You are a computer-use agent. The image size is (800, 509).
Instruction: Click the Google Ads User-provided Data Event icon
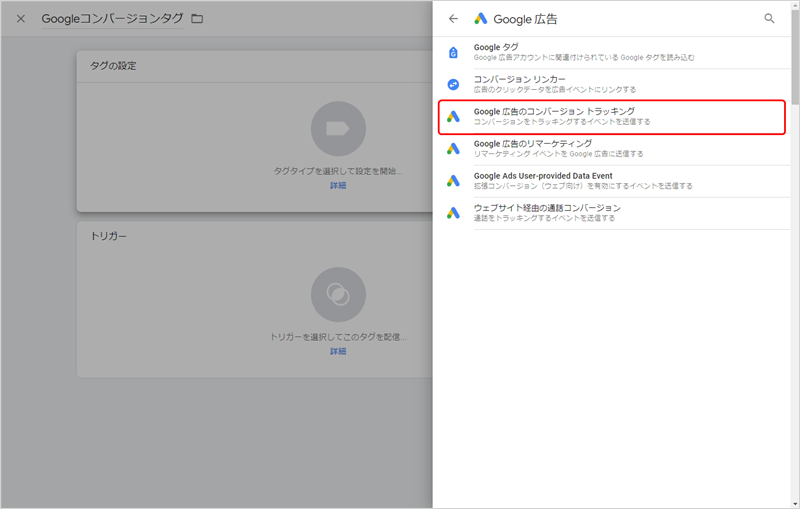(x=453, y=181)
